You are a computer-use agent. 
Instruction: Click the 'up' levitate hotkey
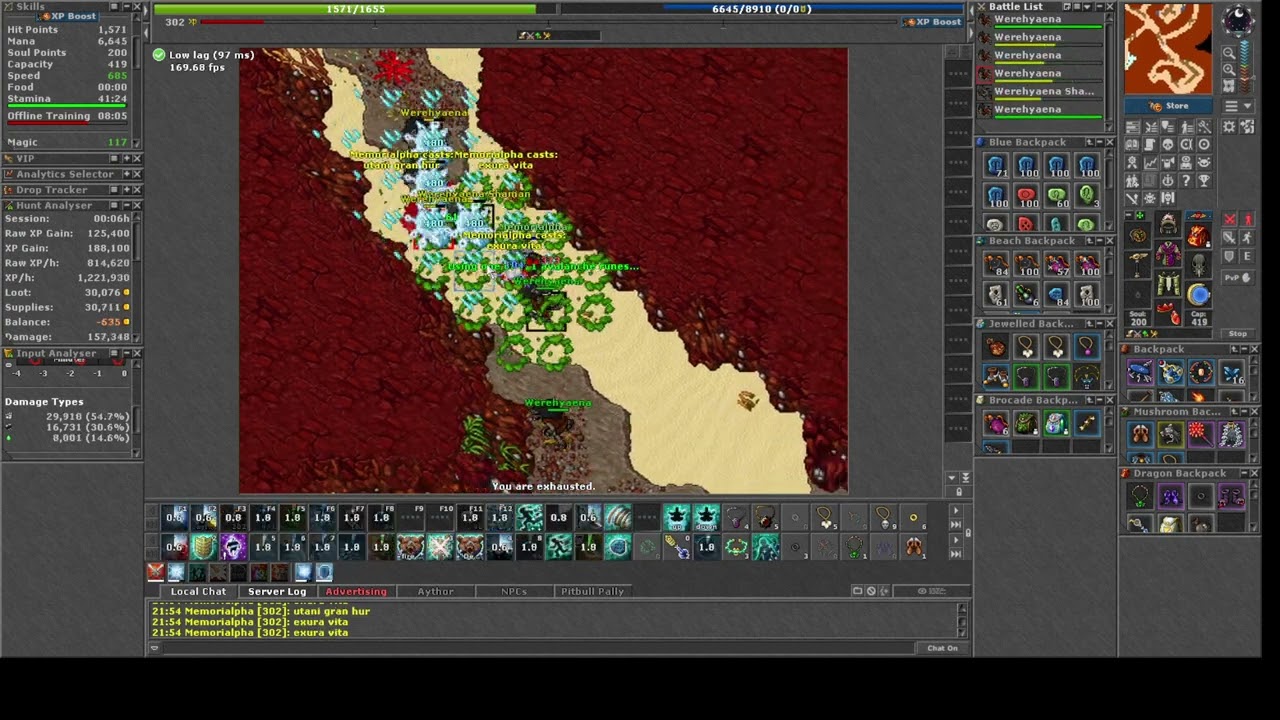click(677, 517)
